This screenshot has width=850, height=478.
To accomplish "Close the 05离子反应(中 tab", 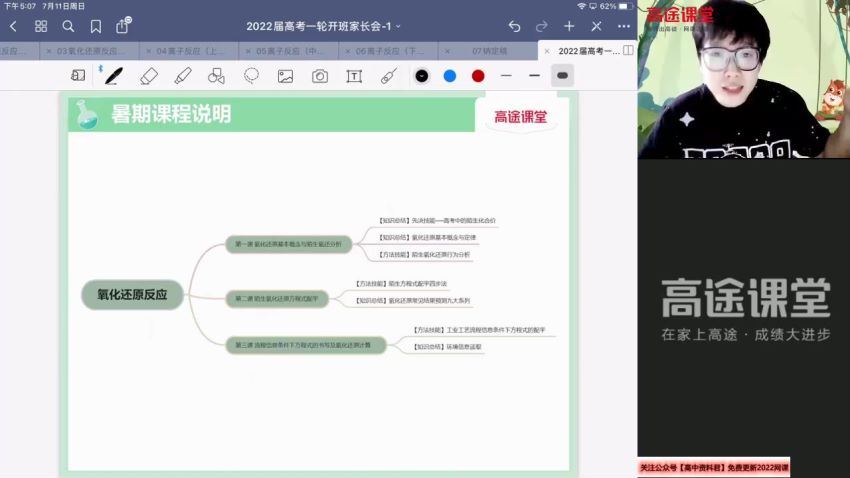I will click(248, 51).
